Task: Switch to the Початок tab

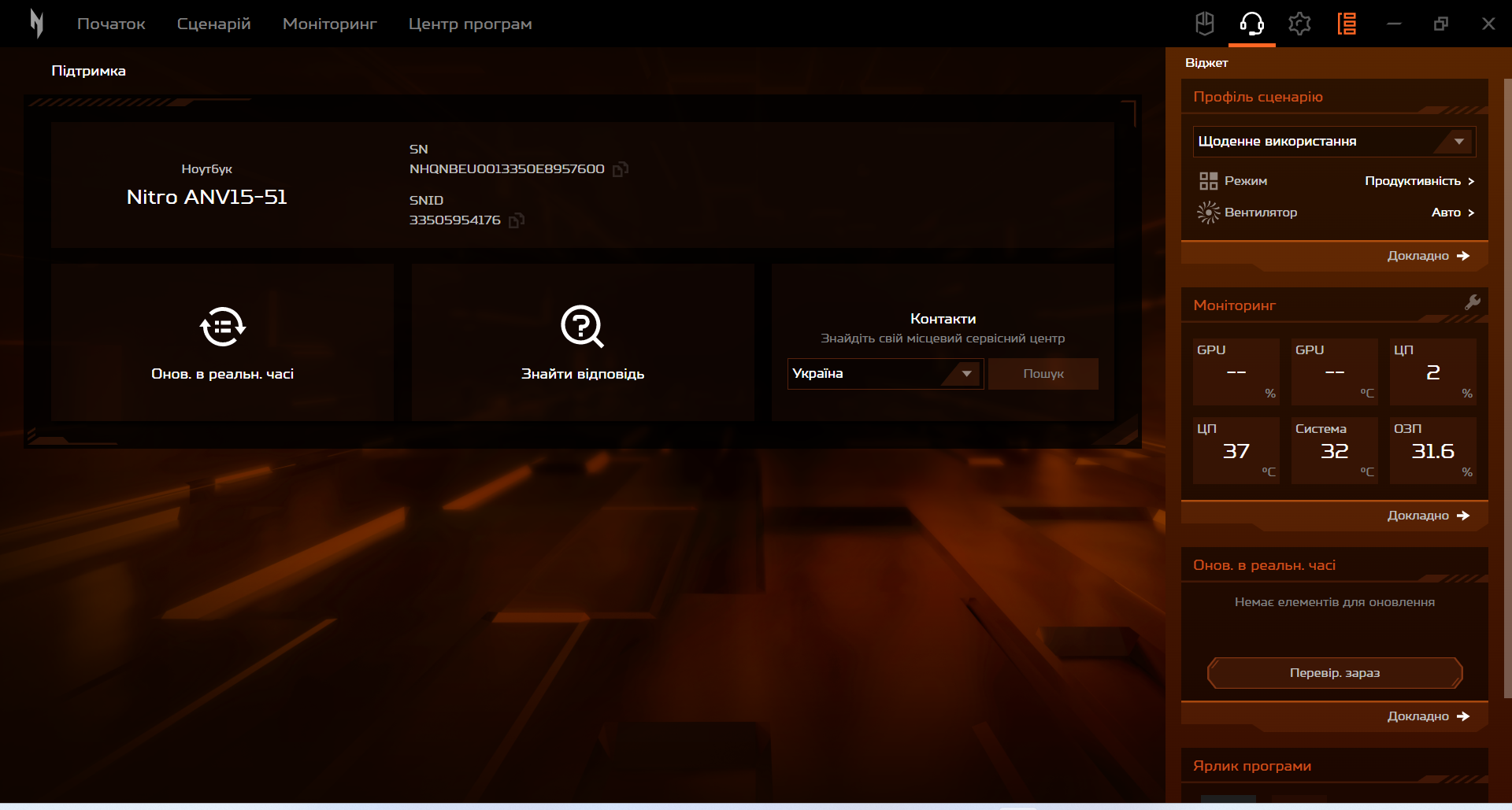Action: (x=111, y=24)
